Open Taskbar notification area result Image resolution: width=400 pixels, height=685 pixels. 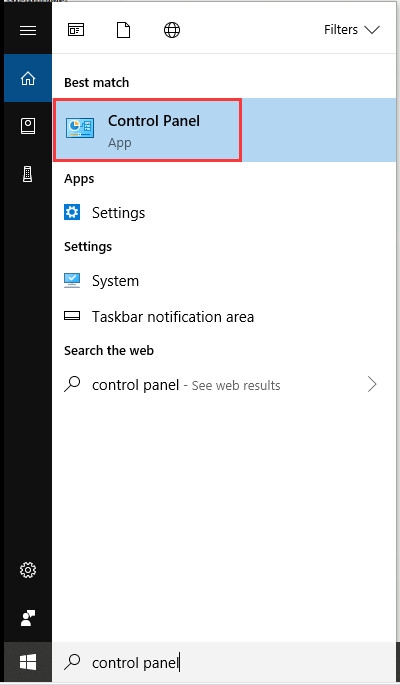pyautogui.click(x=224, y=316)
